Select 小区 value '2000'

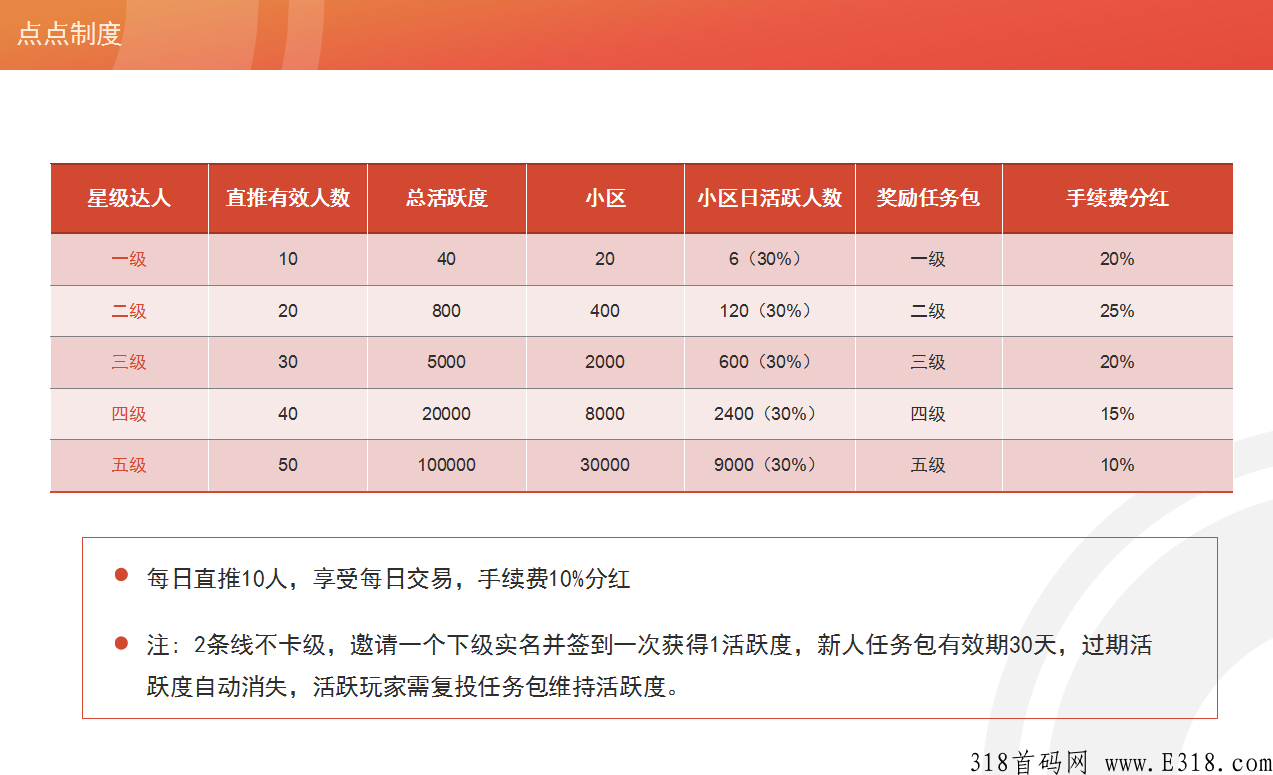(x=605, y=362)
